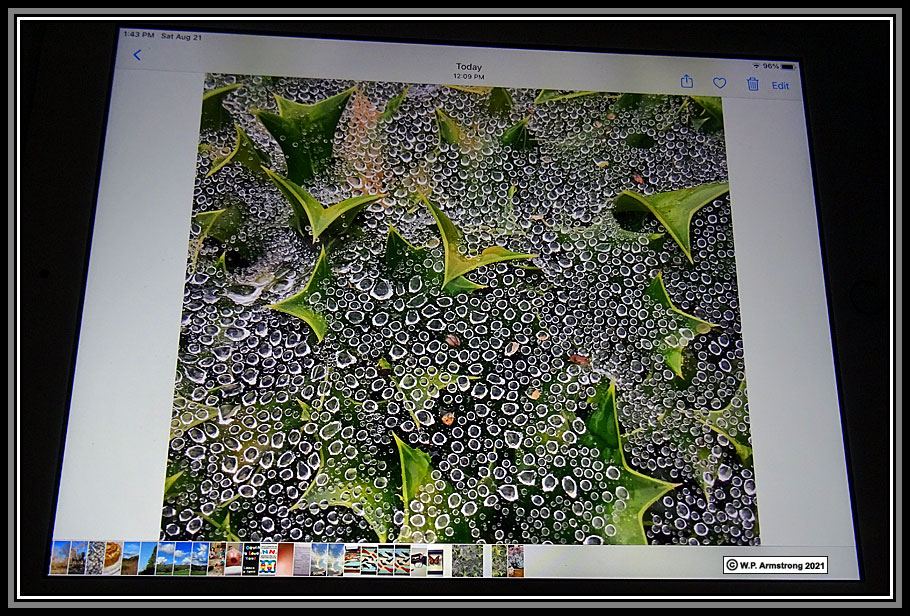Tap the Wi-Fi signal icon
Viewport: 910px width, 616px height.
(x=756, y=66)
